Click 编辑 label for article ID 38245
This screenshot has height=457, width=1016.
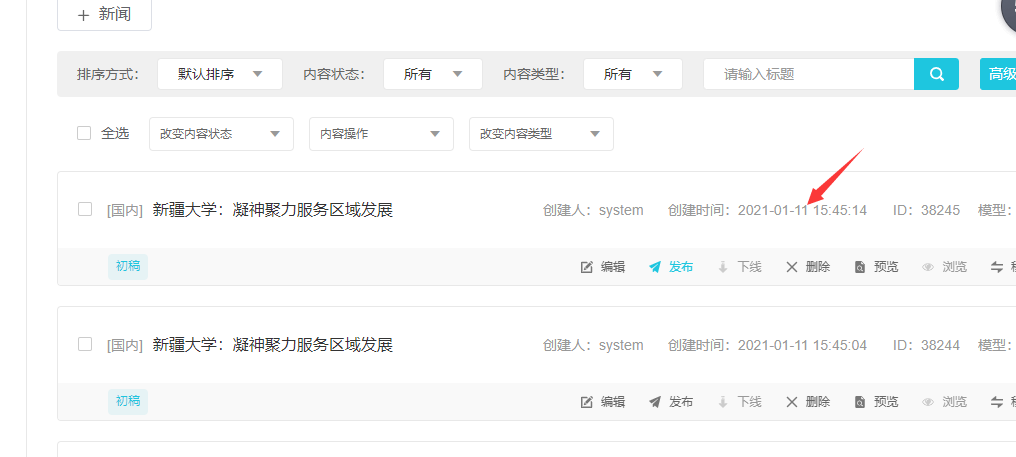(613, 267)
